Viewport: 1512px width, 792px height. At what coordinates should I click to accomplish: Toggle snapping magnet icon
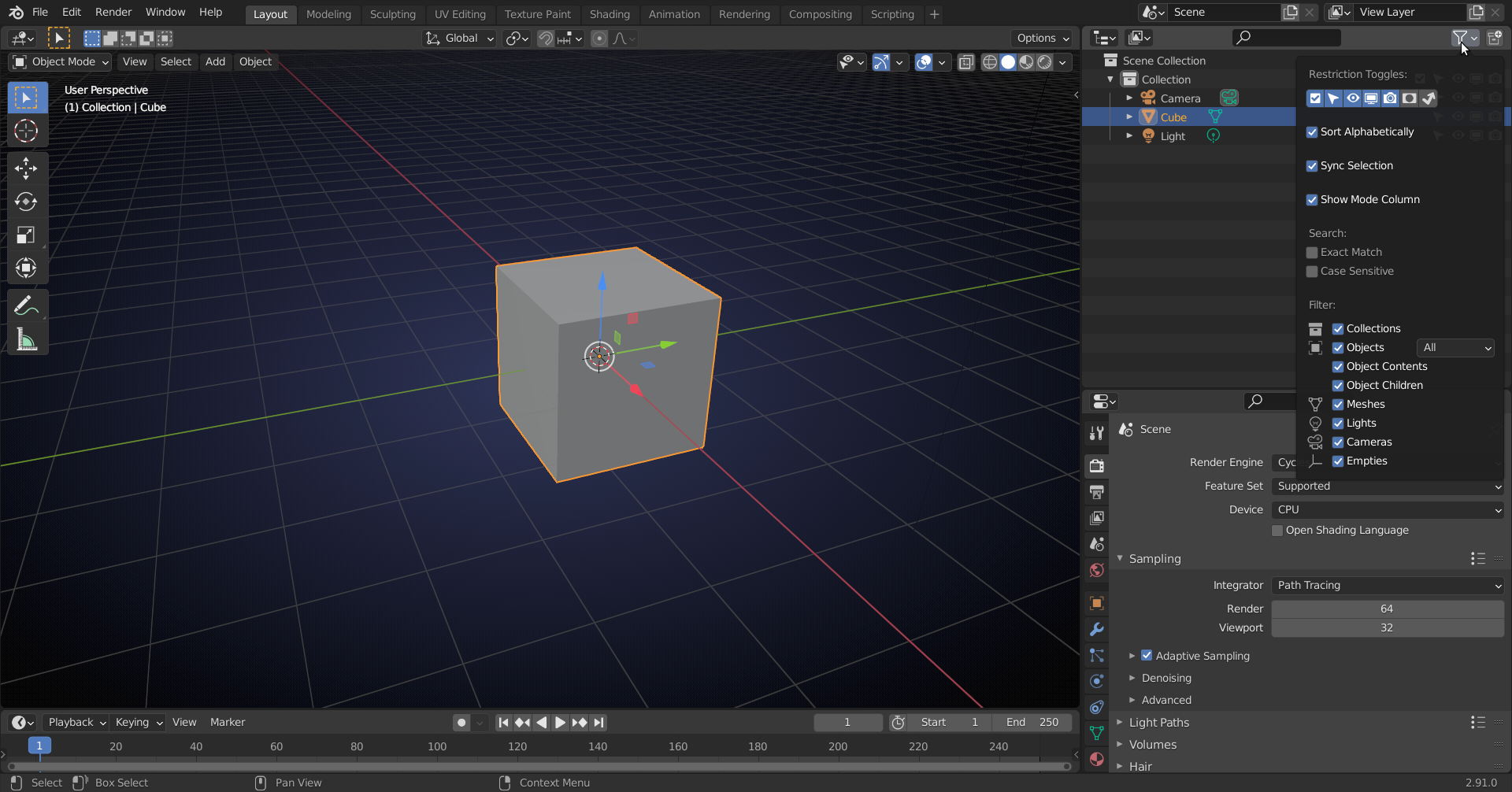(x=546, y=39)
